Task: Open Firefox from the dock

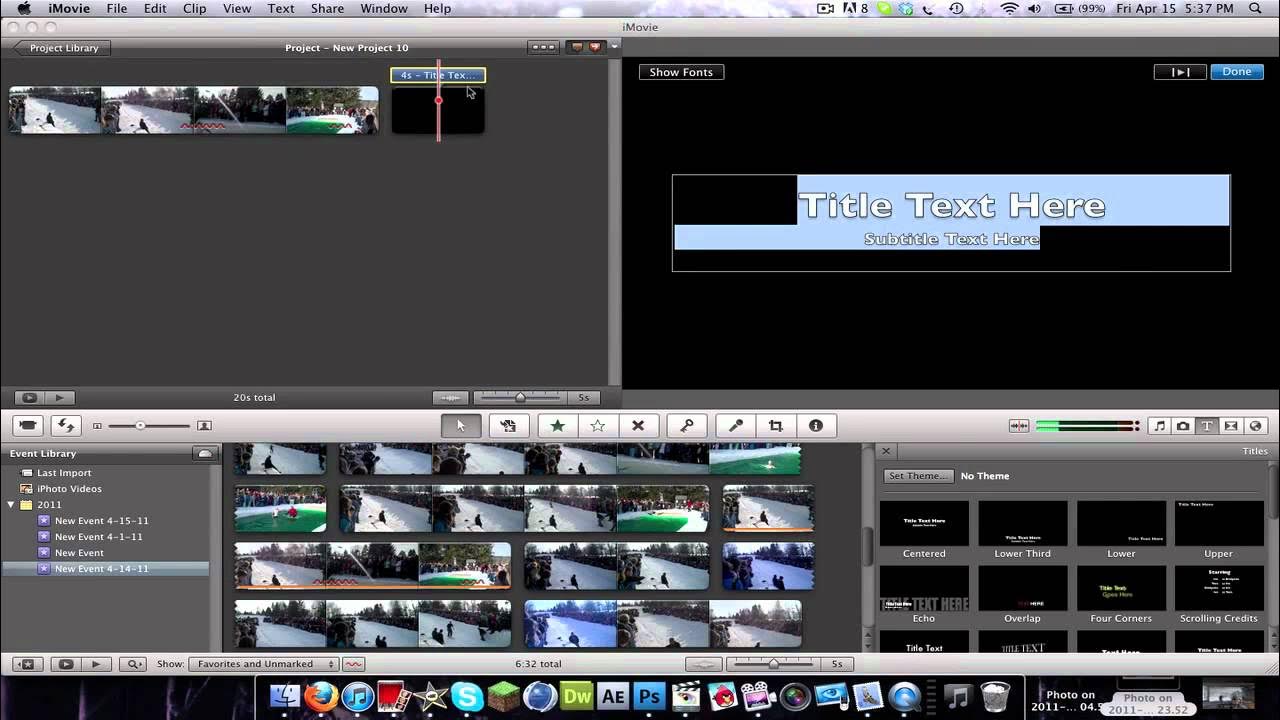Action: coord(321,696)
